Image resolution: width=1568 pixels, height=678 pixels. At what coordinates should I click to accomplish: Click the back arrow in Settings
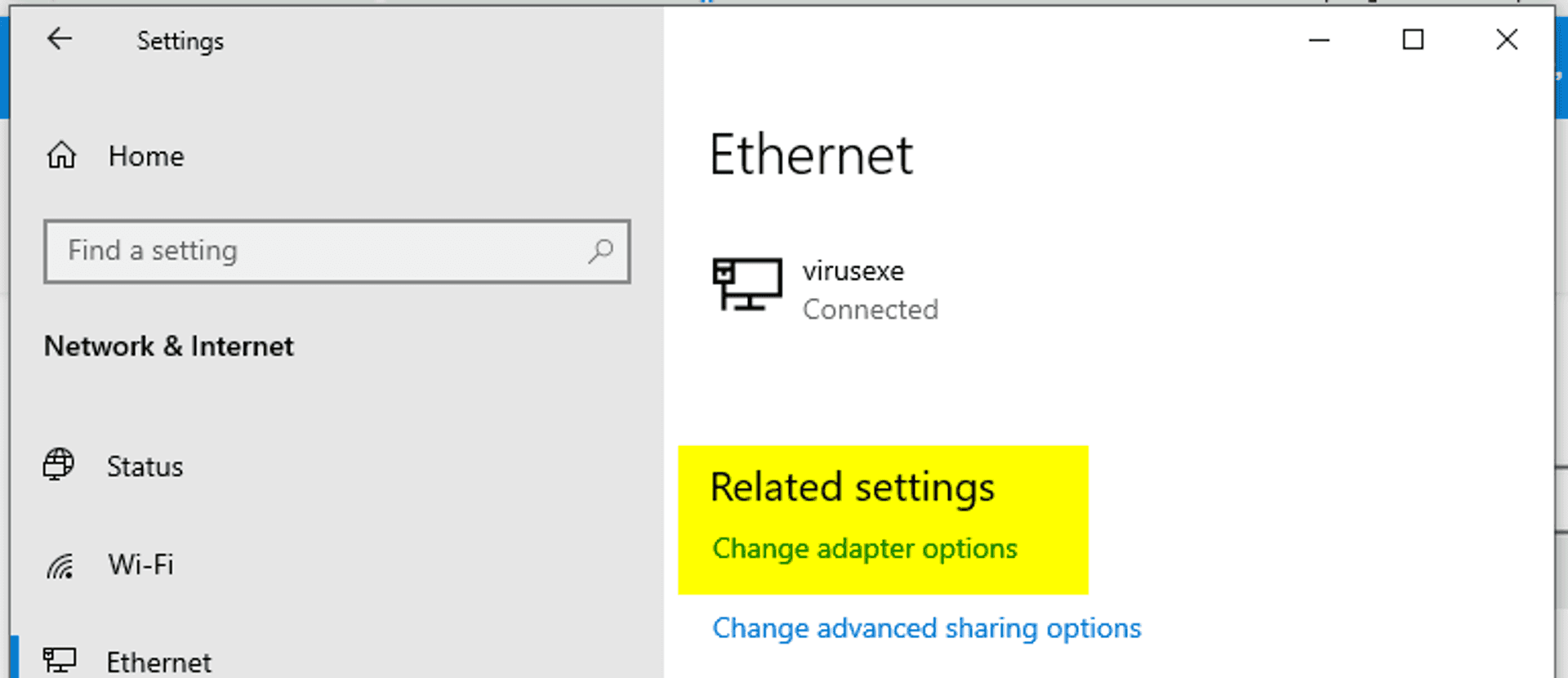click(x=60, y=39)
